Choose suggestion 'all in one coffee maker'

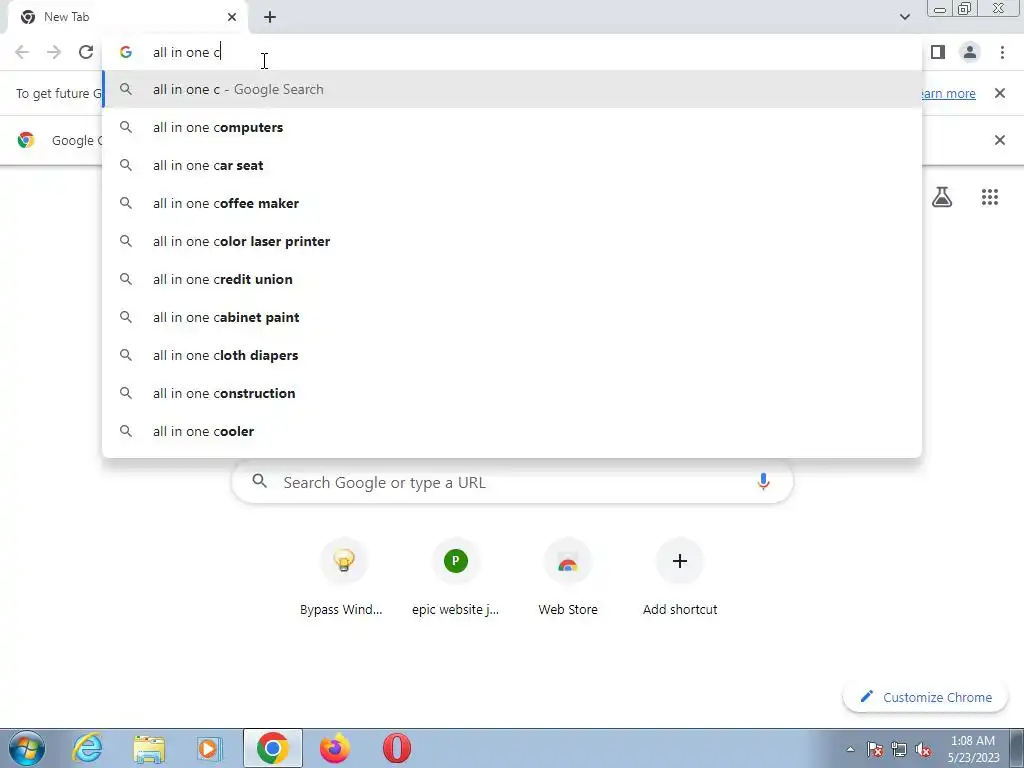pos(512,203)
